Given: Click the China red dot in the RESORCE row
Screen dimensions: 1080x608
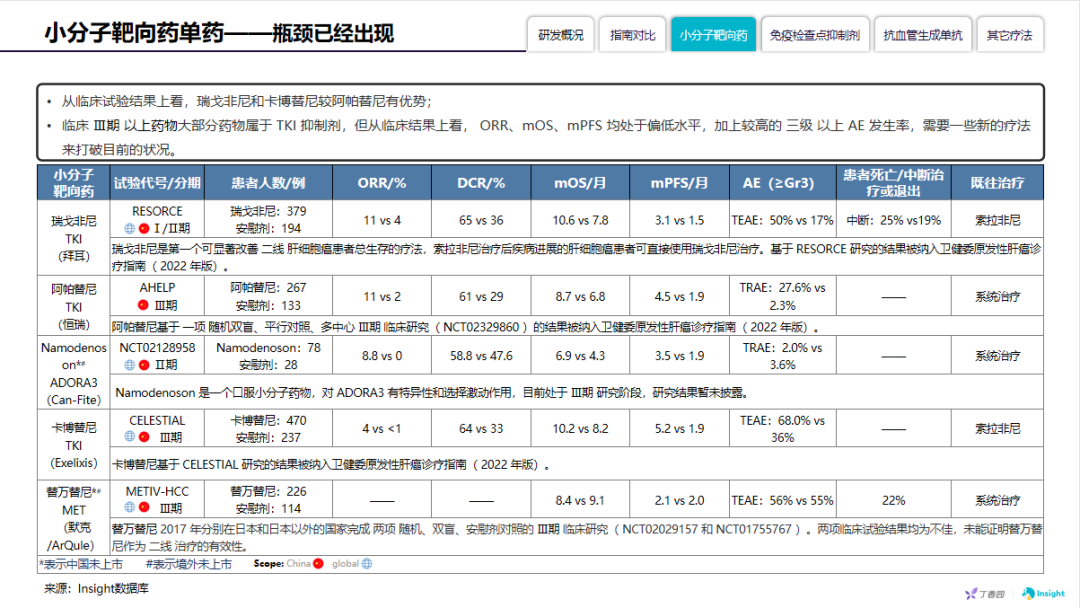Looking at the screenshot, I should click(x=144, y=229).
